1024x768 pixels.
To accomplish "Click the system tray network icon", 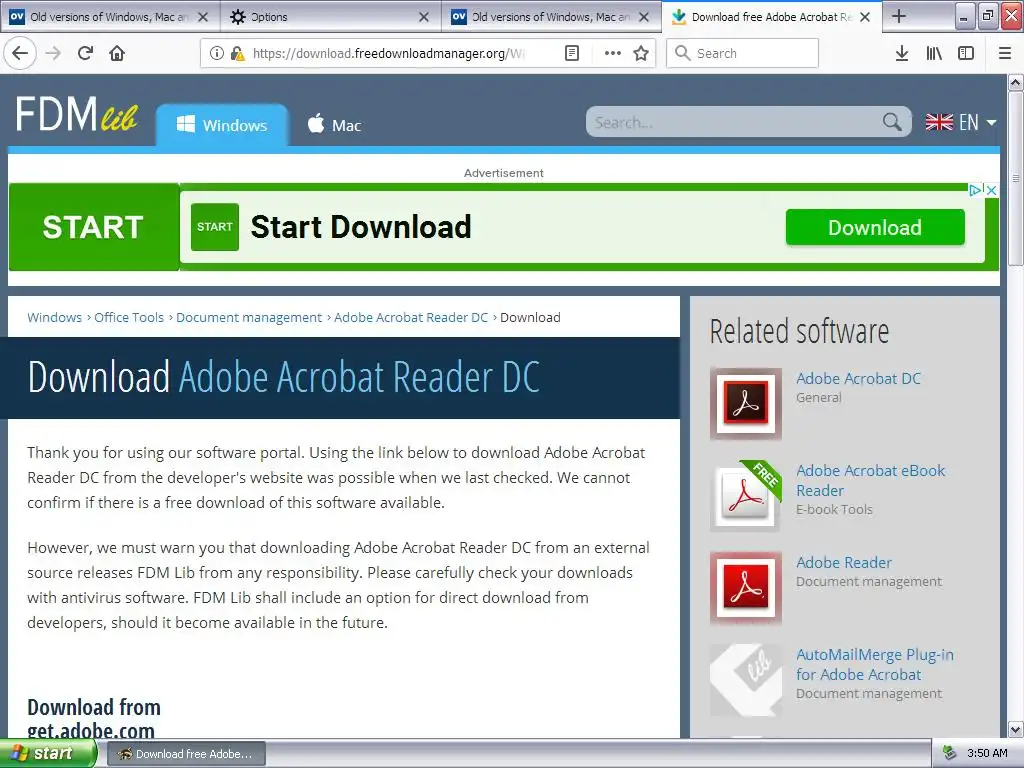I will [949, 753].
